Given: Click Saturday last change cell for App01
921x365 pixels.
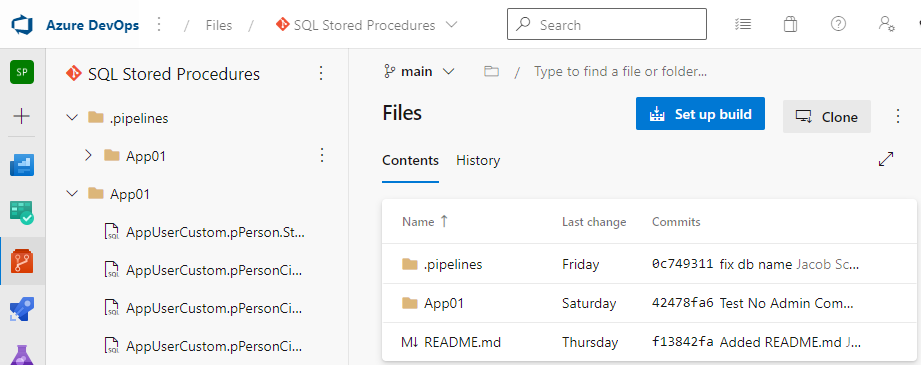Looking at the screenshot, I should click(x=589, y=303).
